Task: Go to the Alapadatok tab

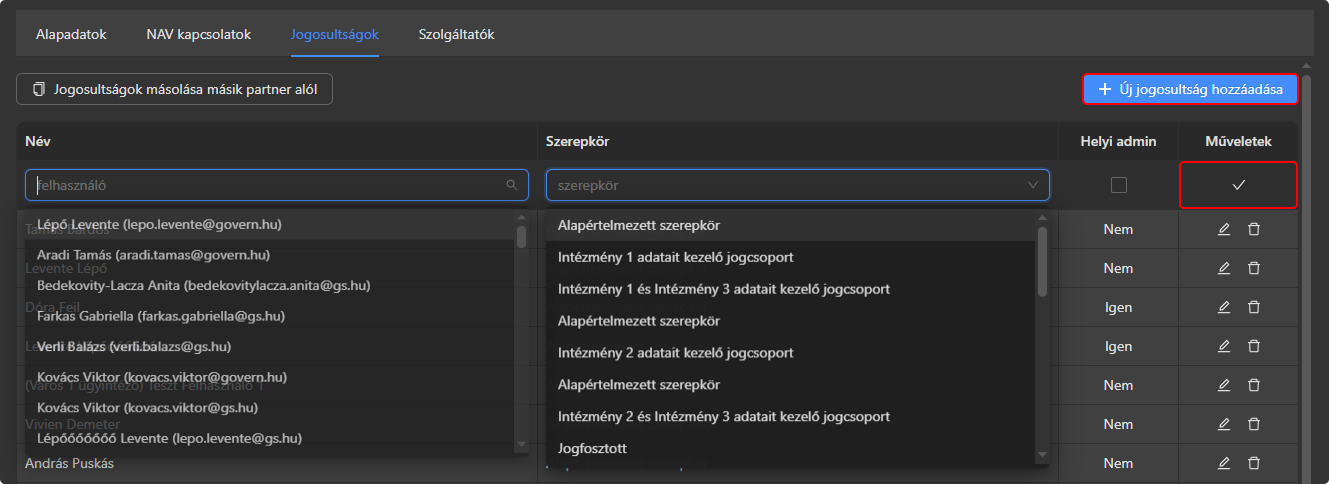Action: click(x=71, y=35)
